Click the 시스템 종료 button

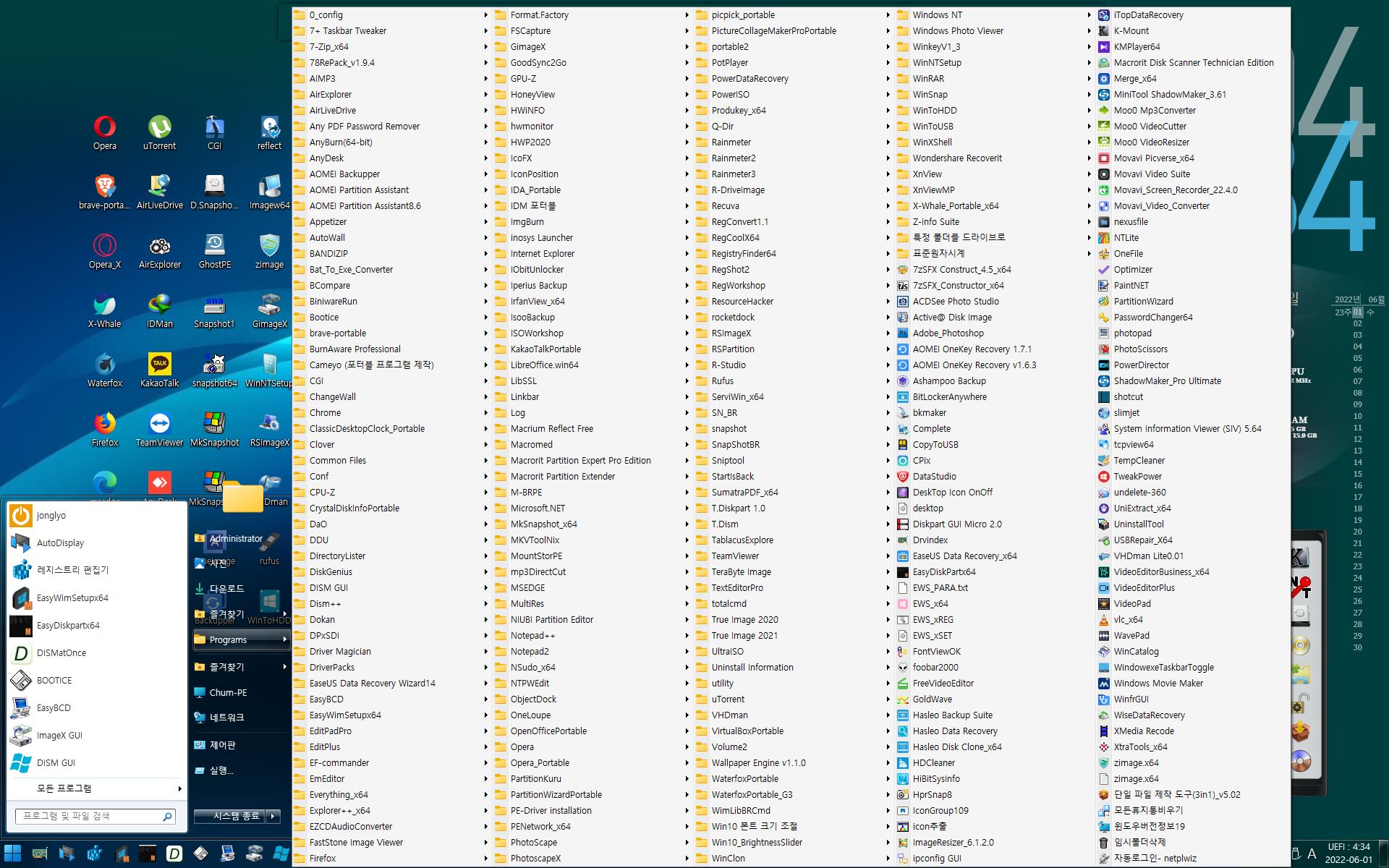click(229, 816)
